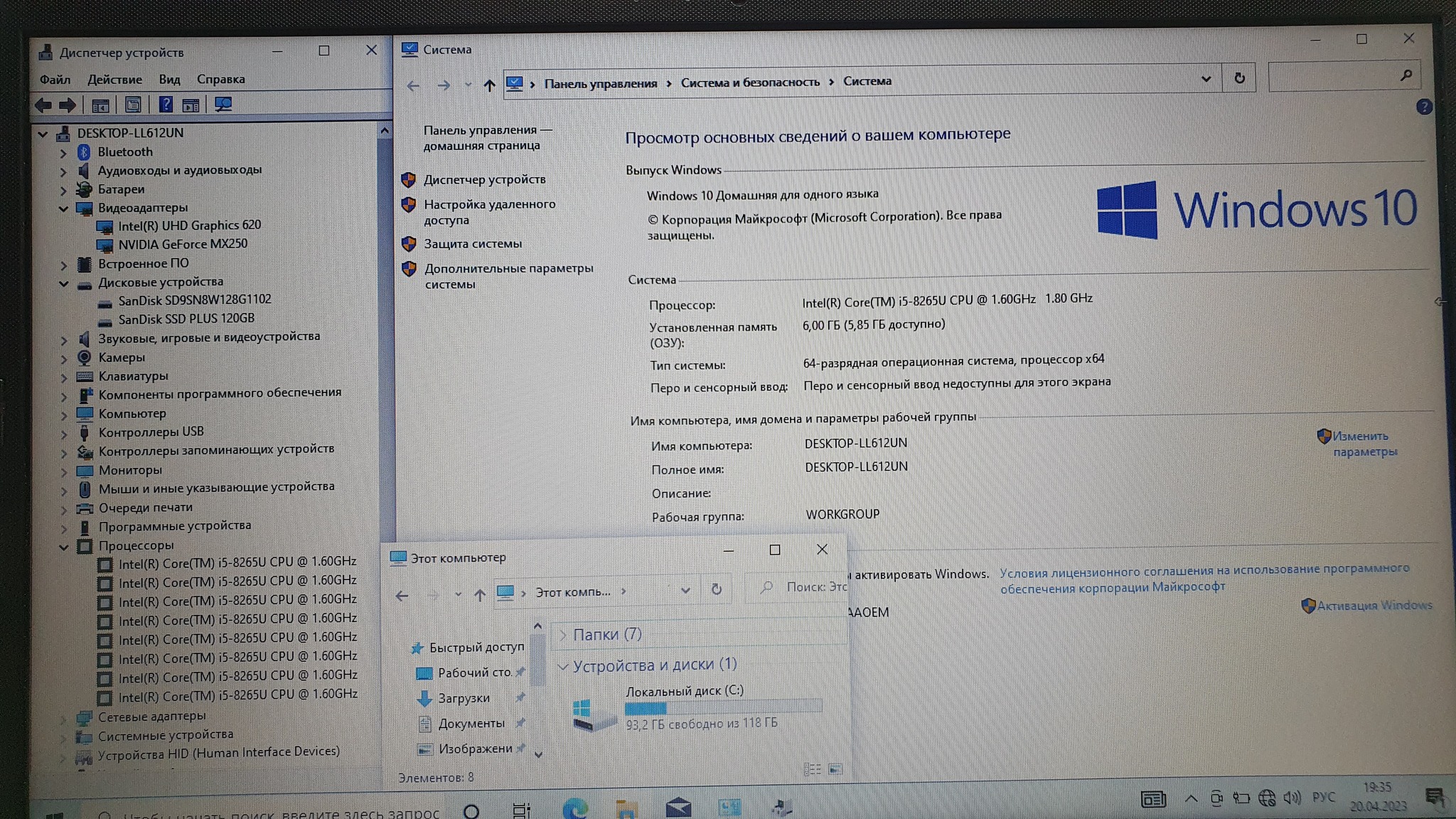Select the NVIDIA GeForce MX250 device
Image resolution: width=1456 pixels, height=819 pixels.
[183, 245]
